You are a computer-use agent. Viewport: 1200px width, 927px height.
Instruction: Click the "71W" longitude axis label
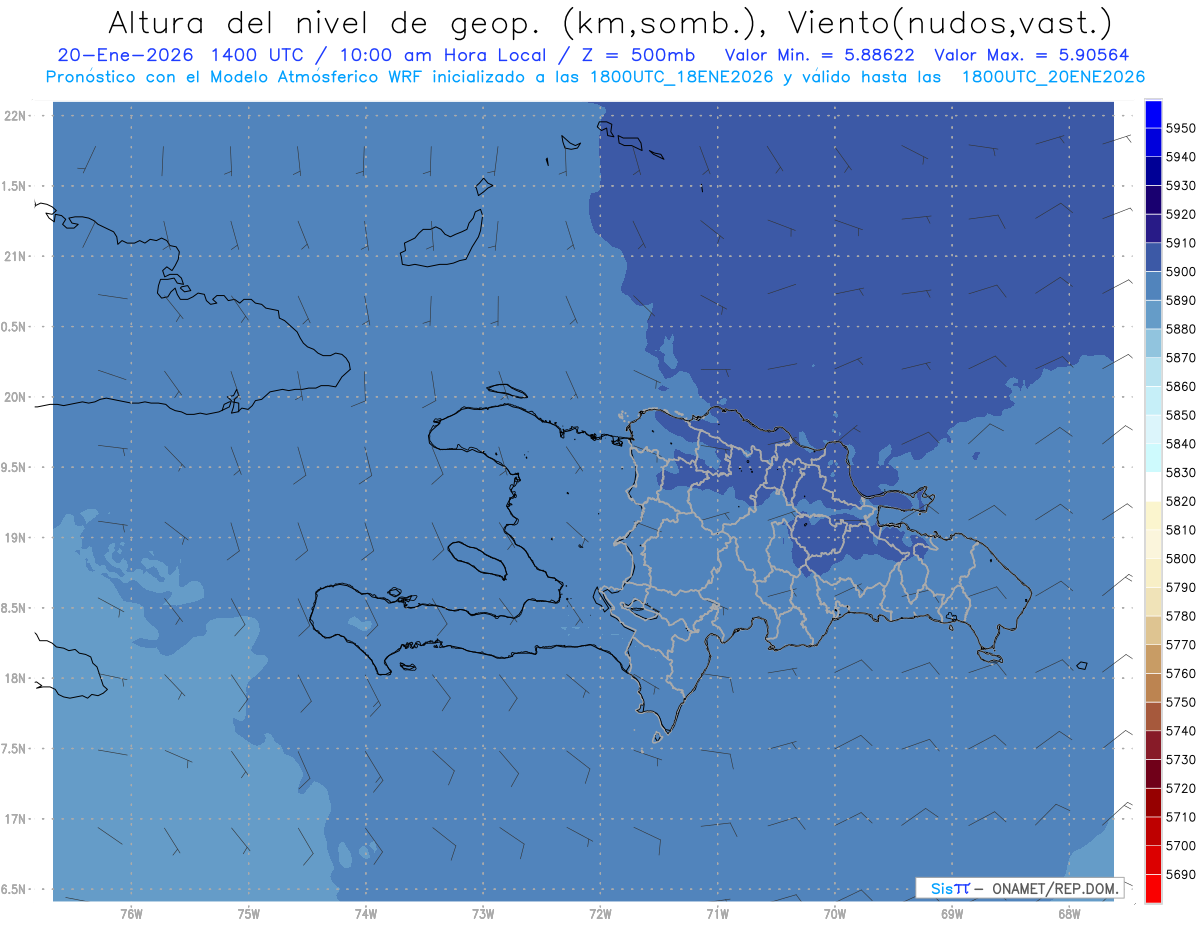coord(717,913)
